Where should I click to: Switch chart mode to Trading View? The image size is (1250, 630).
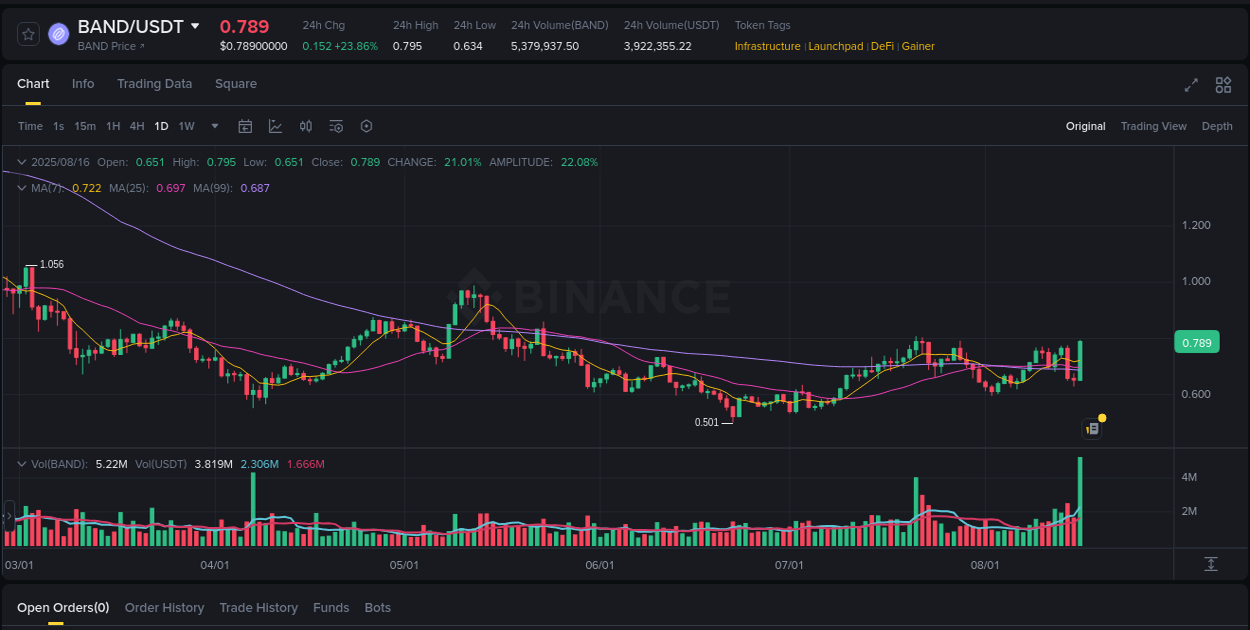coord(1154,126)
